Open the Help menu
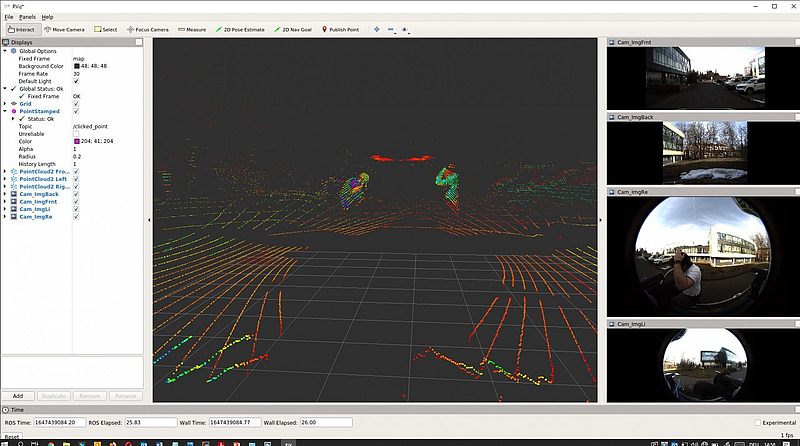This screenshot has width=800, height=446. [x=47, y=17]
